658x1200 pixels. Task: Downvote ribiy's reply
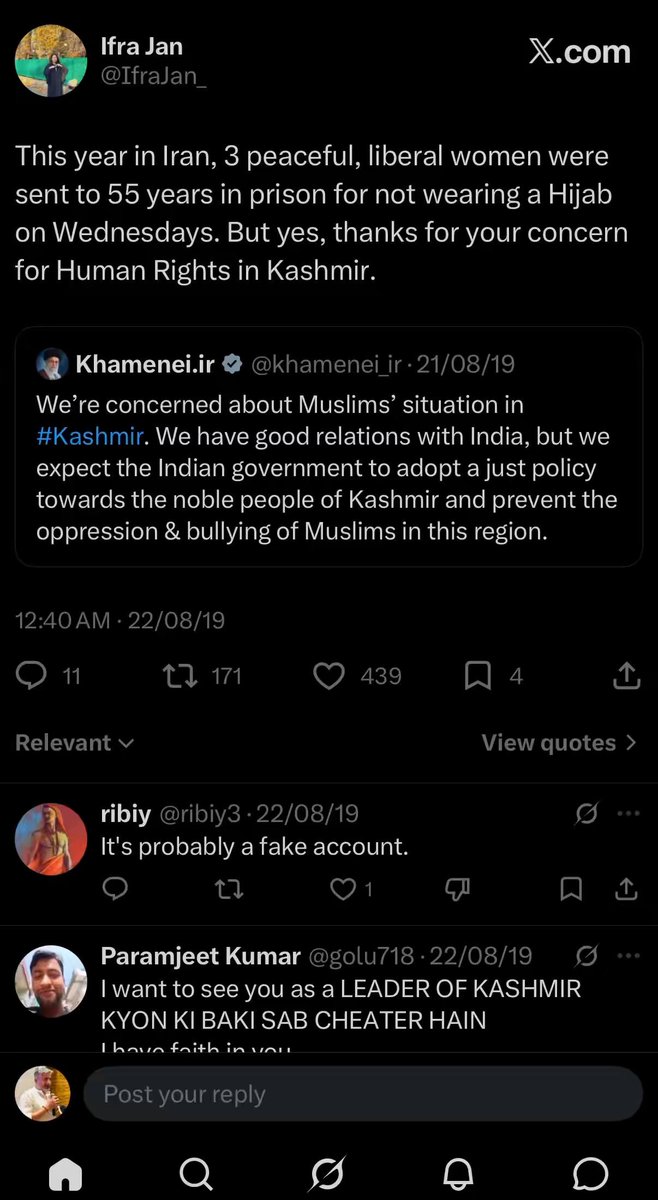tap(457, 888)
